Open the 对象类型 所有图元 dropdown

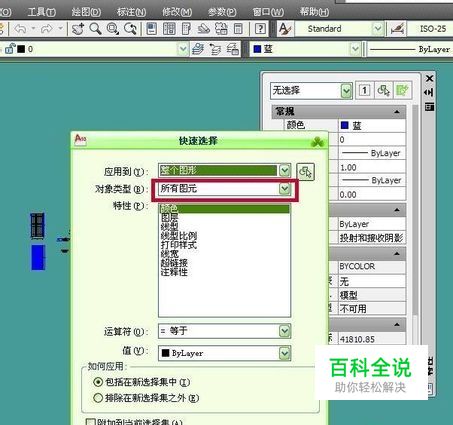click(285, 189)
